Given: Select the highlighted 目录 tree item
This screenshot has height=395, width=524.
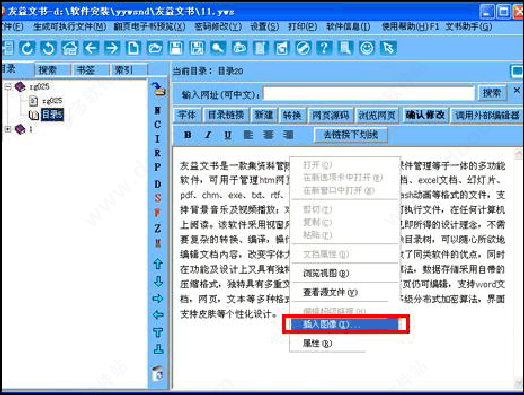Looking at the screenshot, I should pos(52,115).
